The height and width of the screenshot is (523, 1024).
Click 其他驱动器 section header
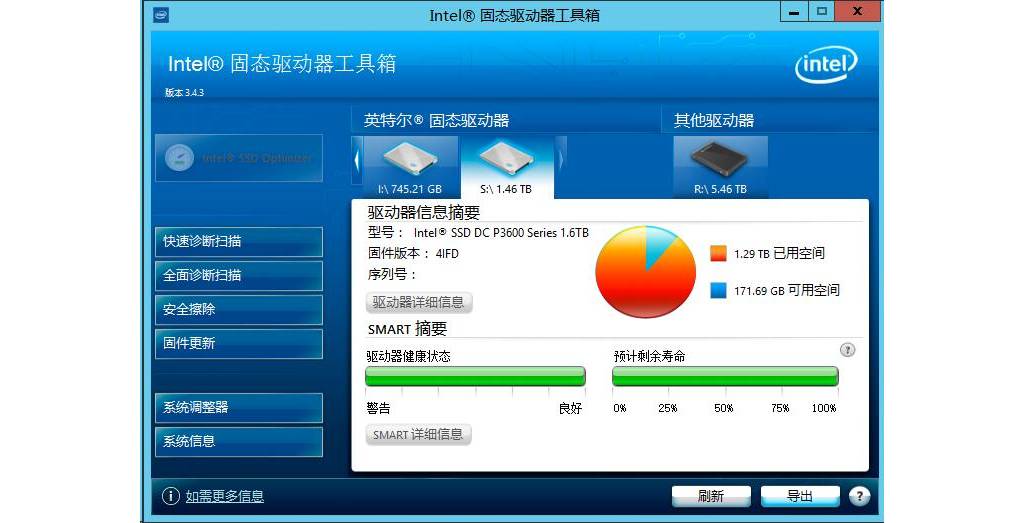point(714,121)
